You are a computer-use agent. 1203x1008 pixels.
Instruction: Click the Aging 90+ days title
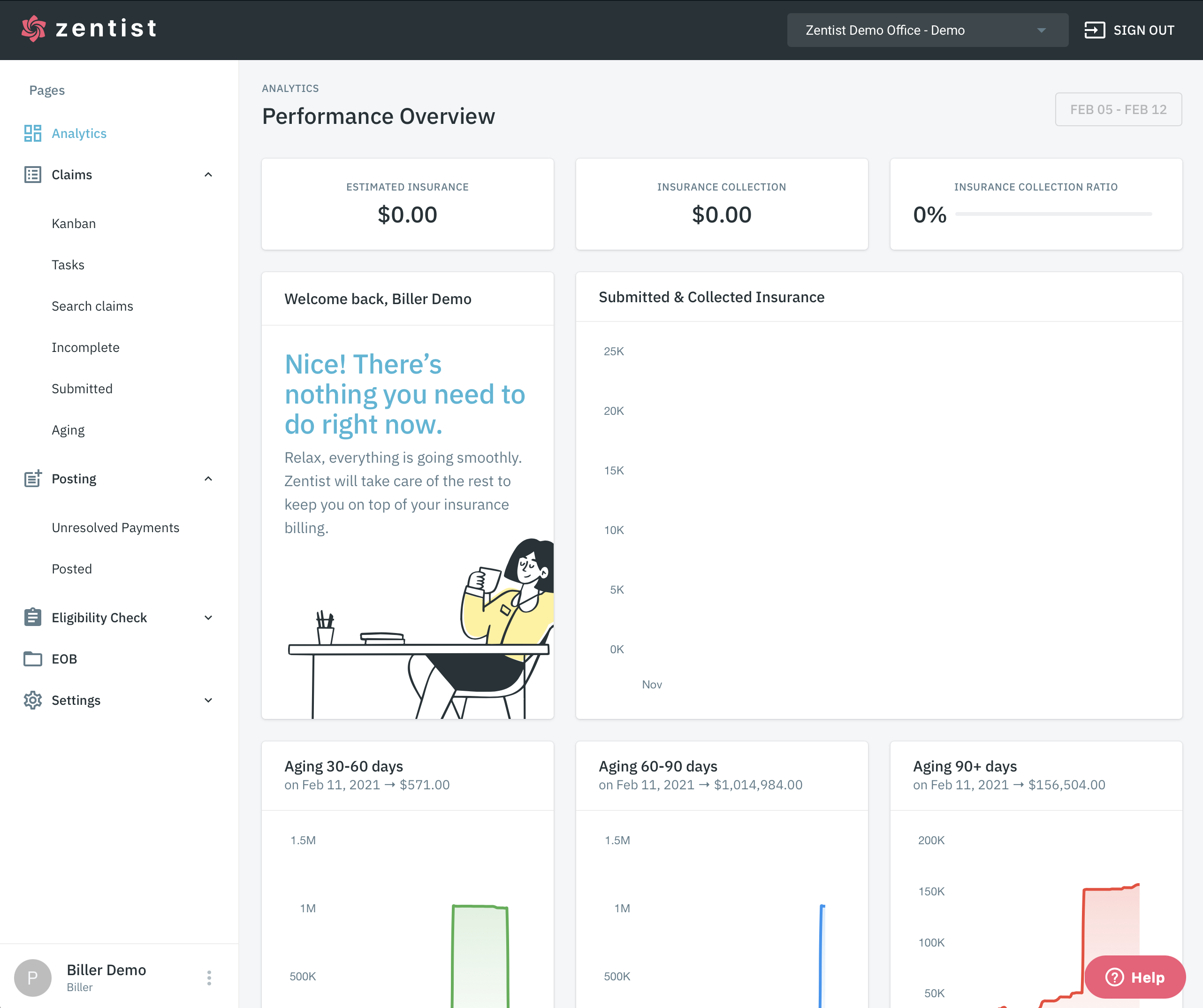(965, 766)
